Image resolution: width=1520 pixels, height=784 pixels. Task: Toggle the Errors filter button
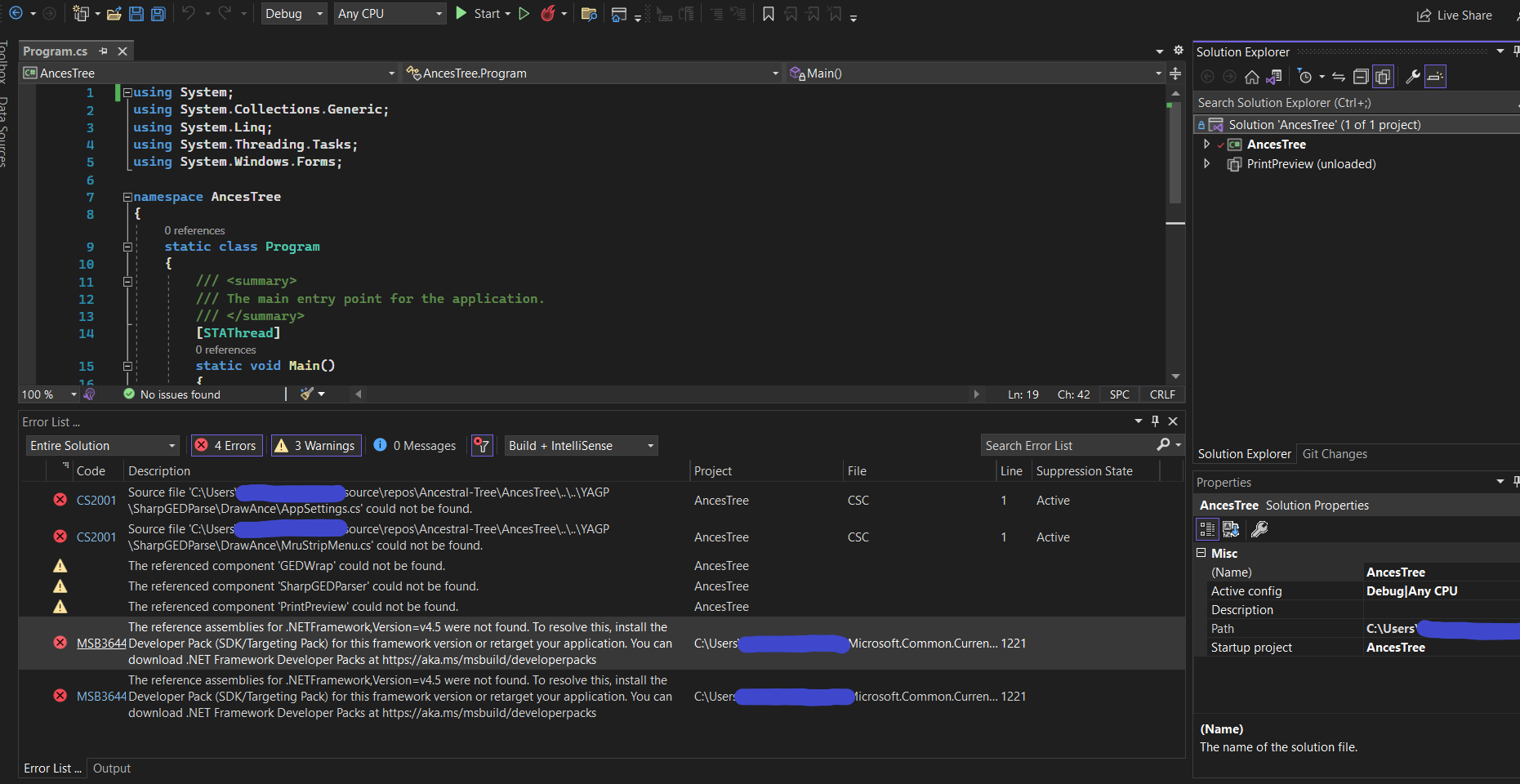coord(226,445)
